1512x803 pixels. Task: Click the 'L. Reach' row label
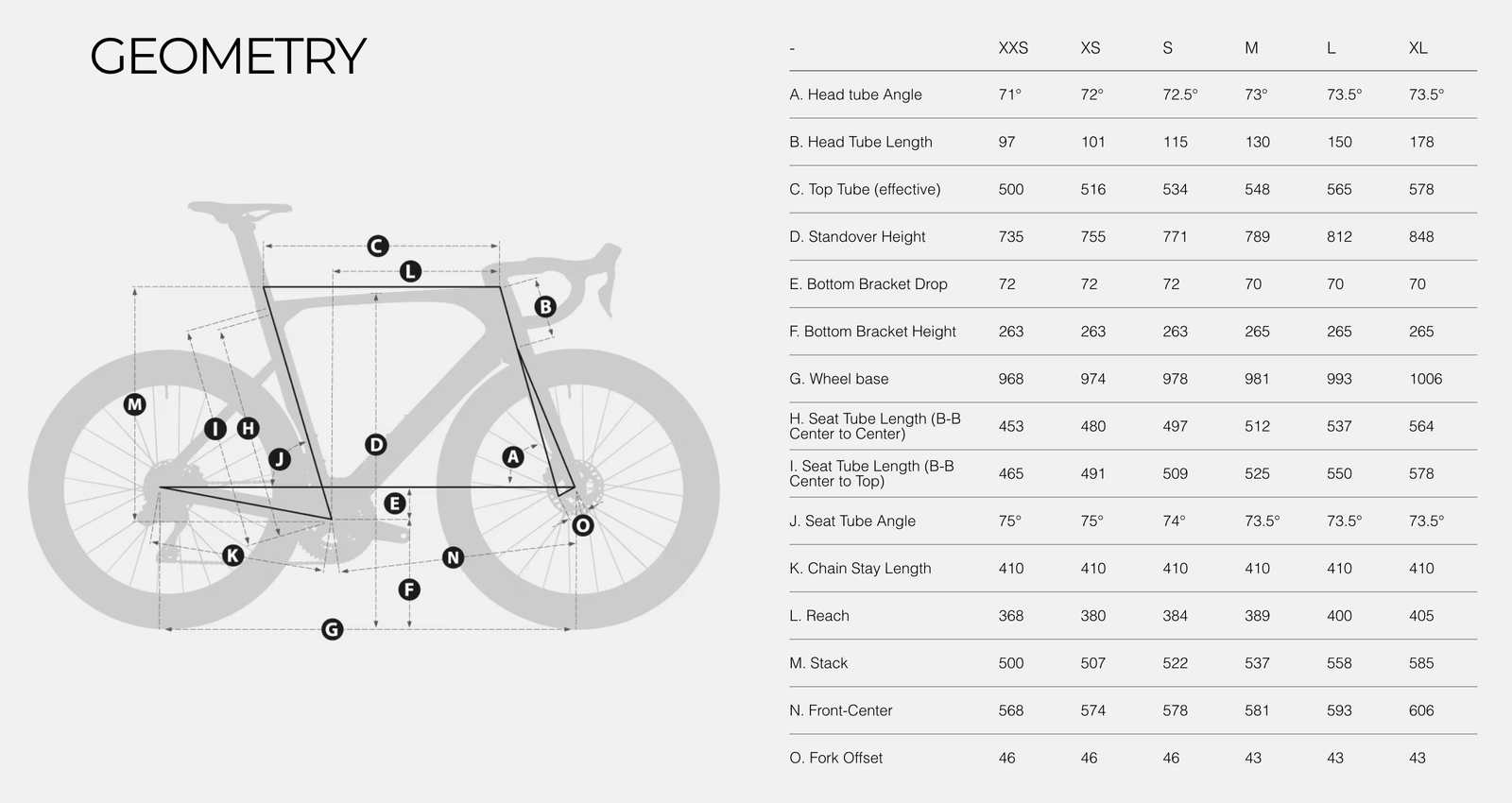(819, 616)
